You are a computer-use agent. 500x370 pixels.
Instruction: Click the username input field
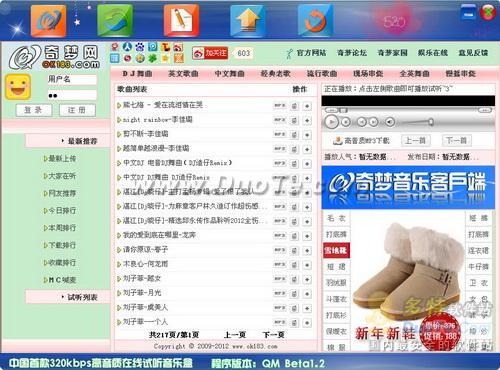point(72,79)
